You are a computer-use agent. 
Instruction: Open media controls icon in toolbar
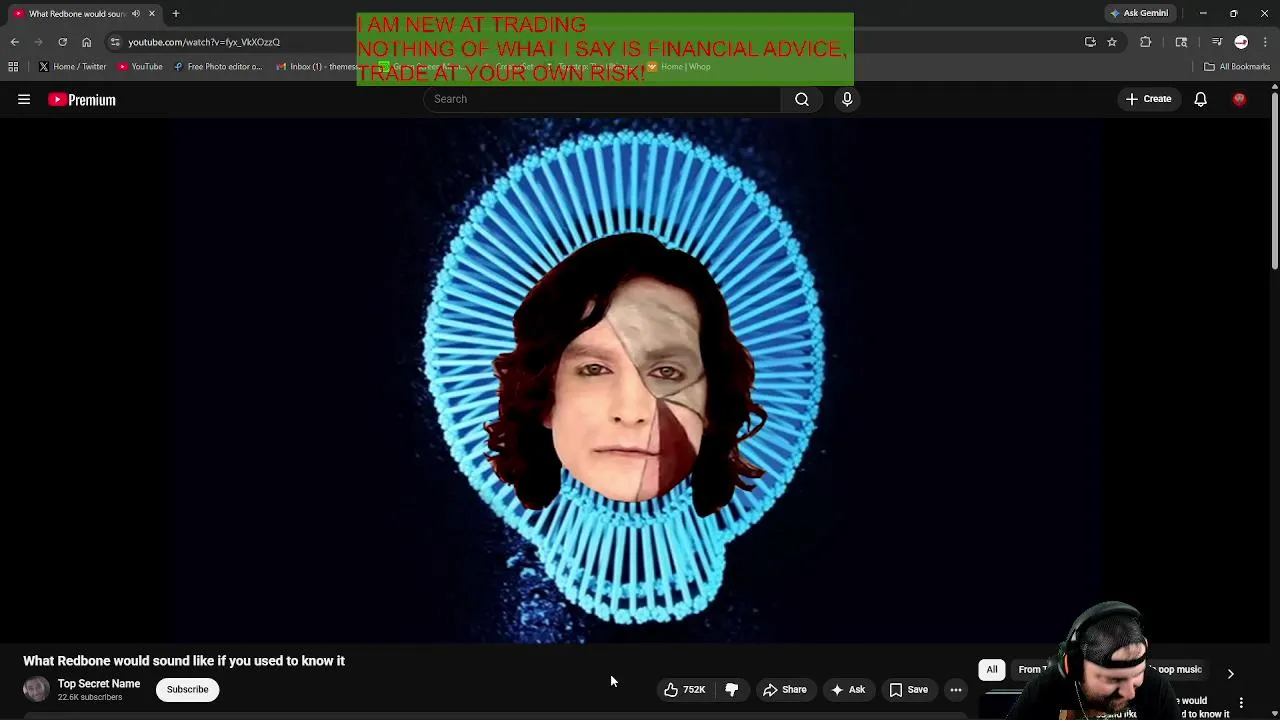tap(1217, 42)
